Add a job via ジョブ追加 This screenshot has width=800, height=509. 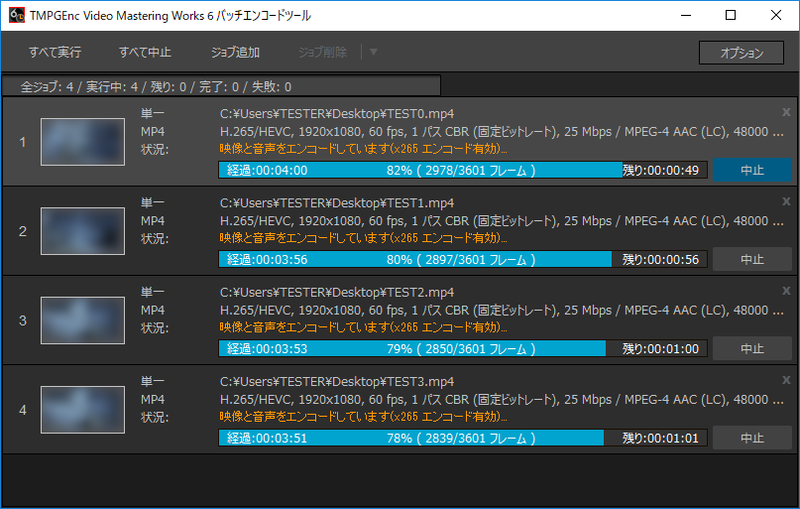(x=236, y=53)
